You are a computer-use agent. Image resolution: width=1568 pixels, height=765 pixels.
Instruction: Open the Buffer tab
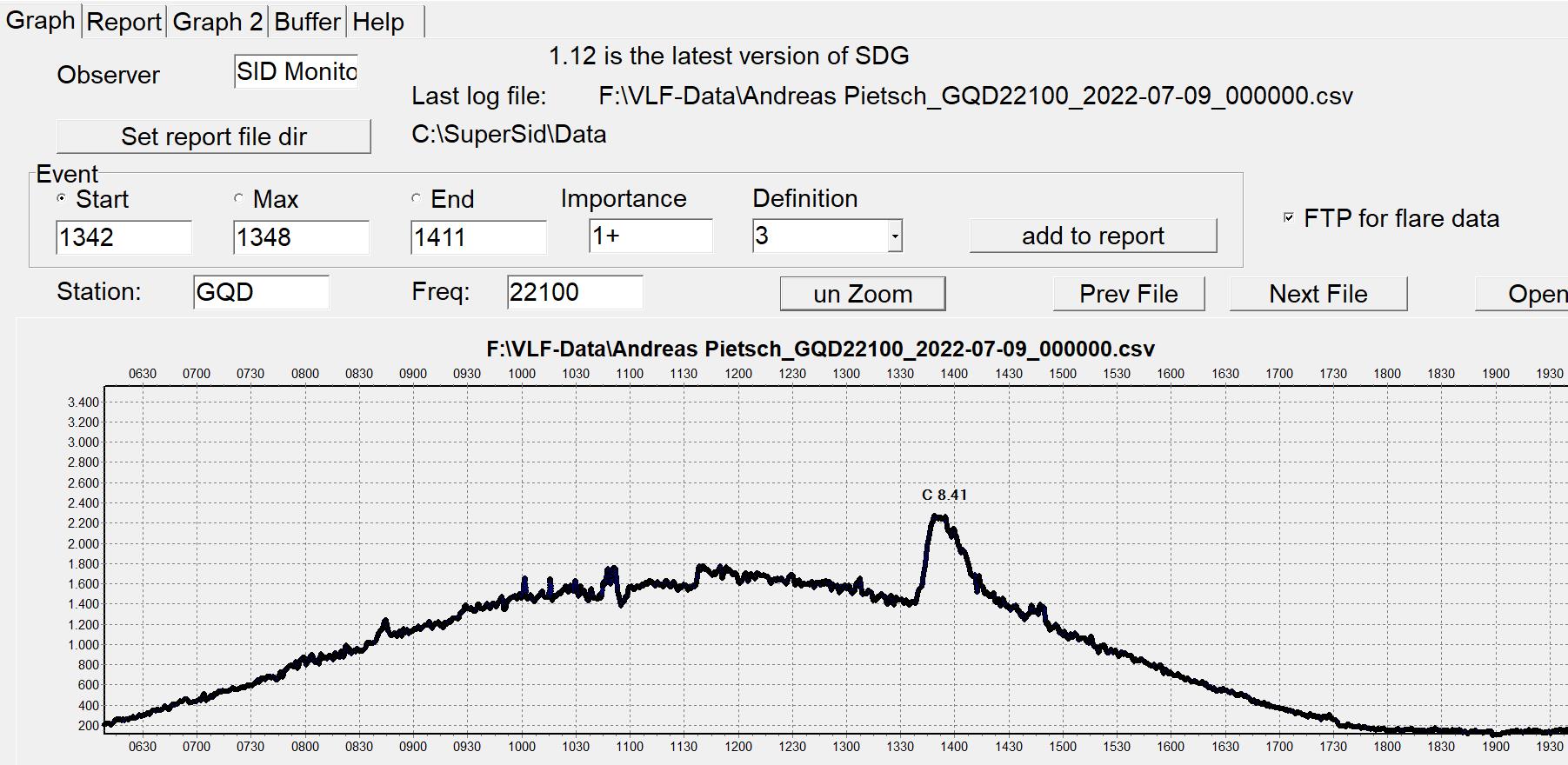[307, 22]
